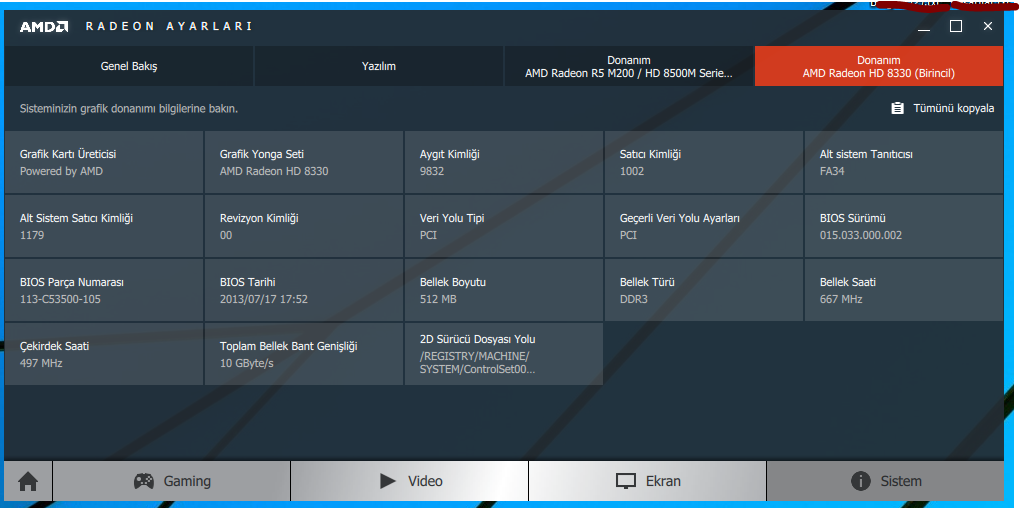
Task: Go to the Radeon home screen icon
Action: click(28, 481)
